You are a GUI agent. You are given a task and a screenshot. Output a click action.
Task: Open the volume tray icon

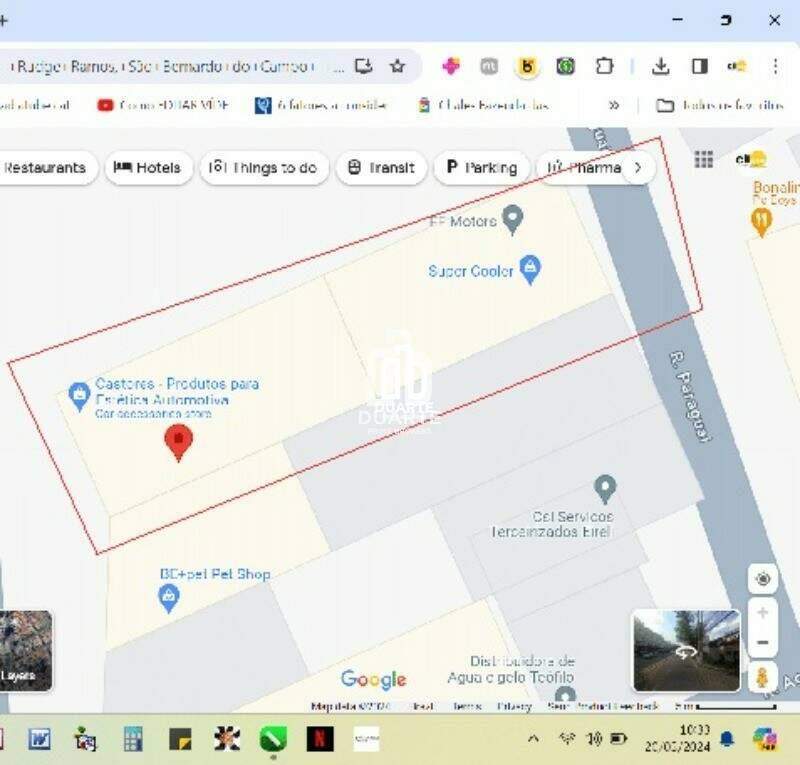pos(594,738)
